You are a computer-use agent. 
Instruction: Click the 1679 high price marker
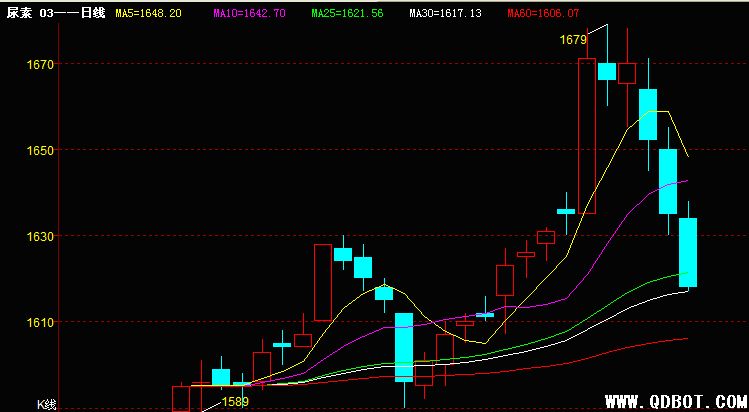tap(573, 40)
